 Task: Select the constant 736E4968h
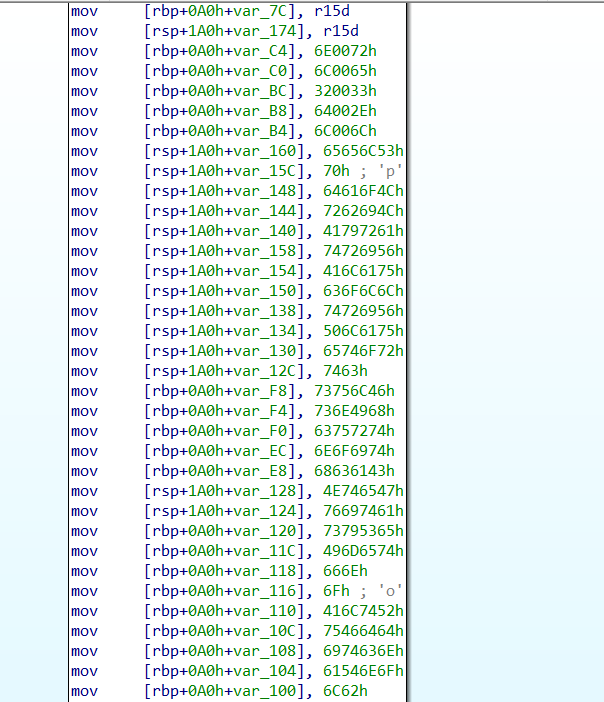pyautogui.click(x=354, y=411)
